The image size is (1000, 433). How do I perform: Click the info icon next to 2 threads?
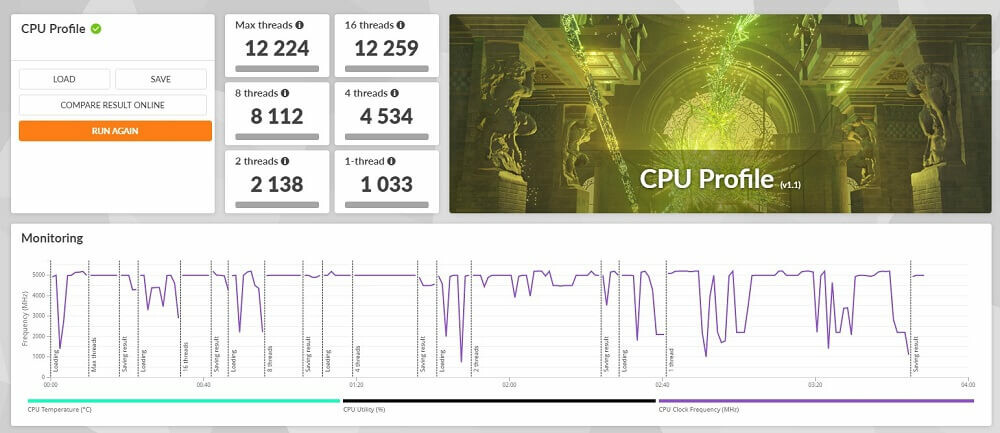tap(285, 160)
